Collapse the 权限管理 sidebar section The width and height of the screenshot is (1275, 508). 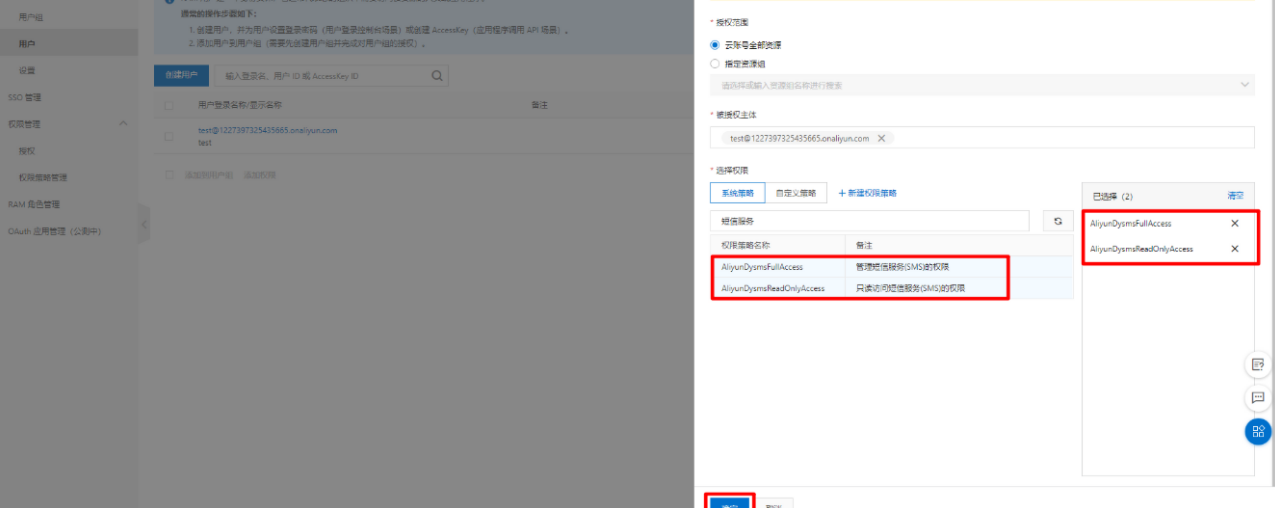[123, 123]
